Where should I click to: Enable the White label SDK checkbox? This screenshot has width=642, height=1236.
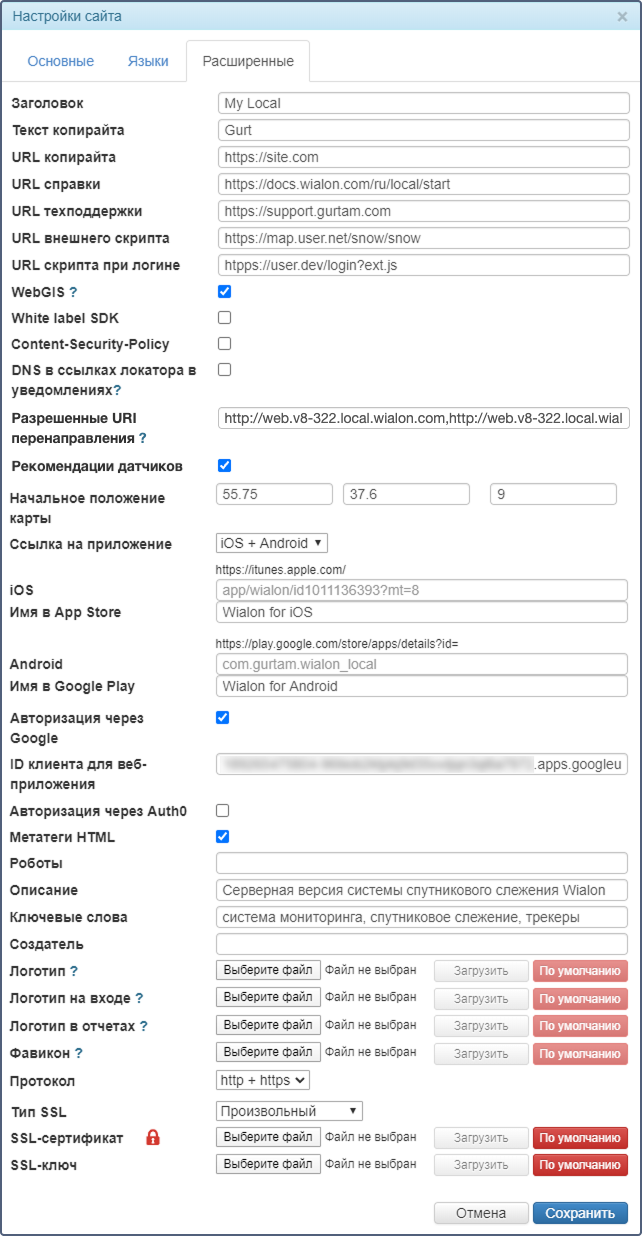(224, 318)
